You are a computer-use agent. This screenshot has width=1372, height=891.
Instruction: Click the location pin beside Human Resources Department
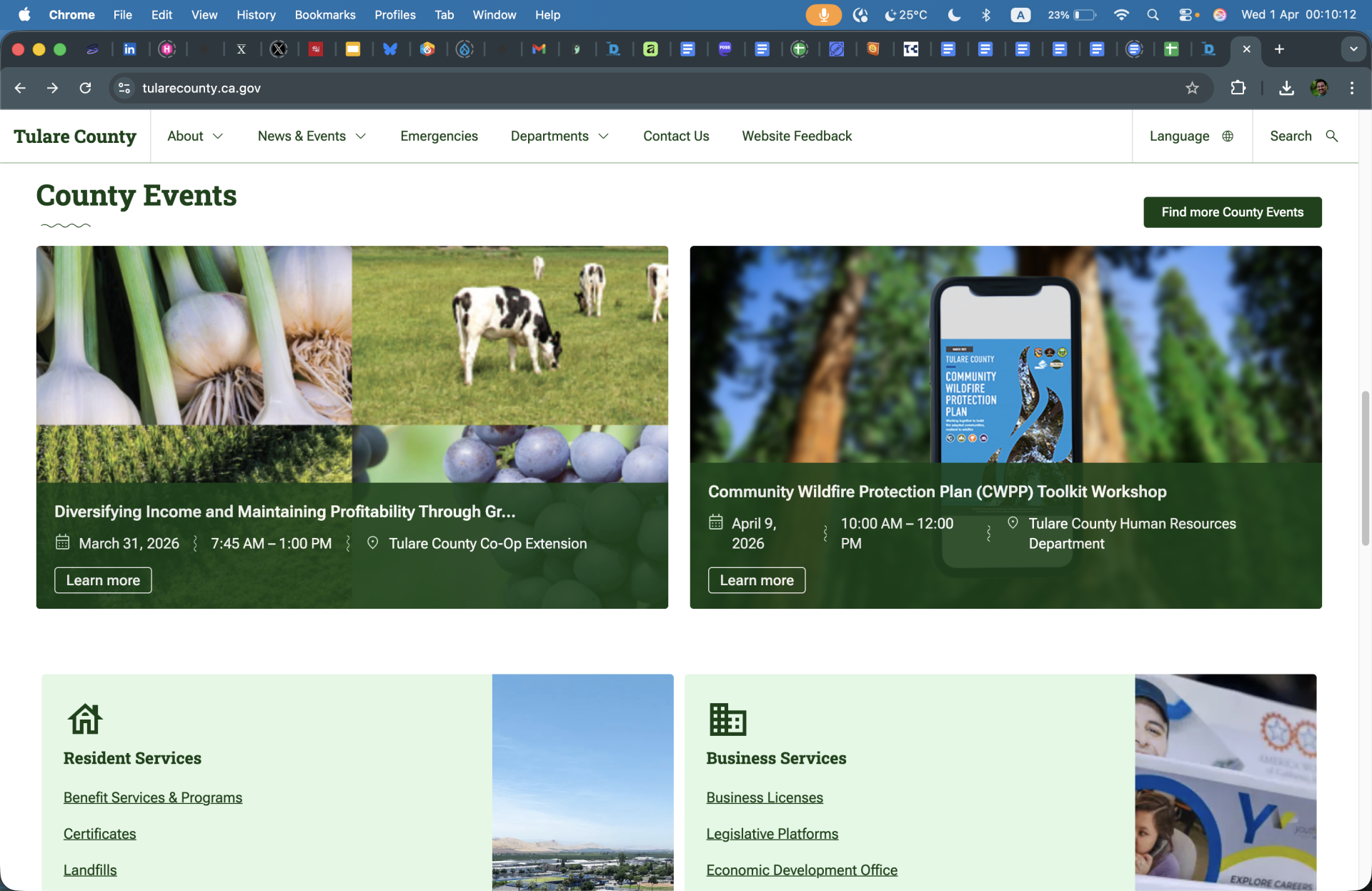coord(1013,522)
